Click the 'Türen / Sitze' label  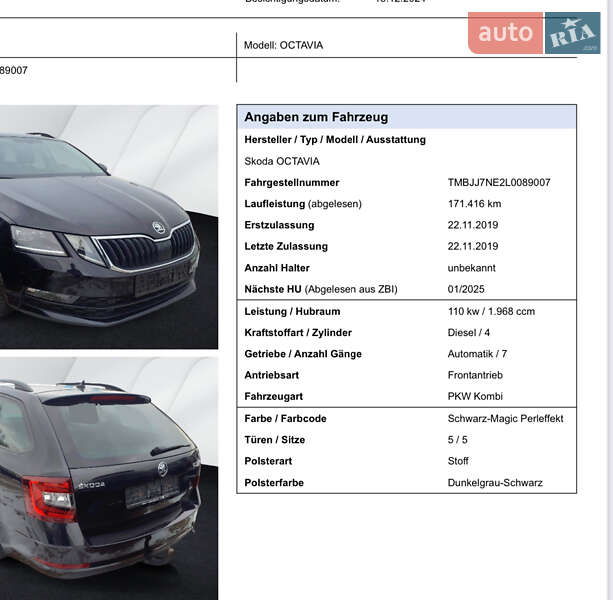pyautogui.click(x=274, y=440)
